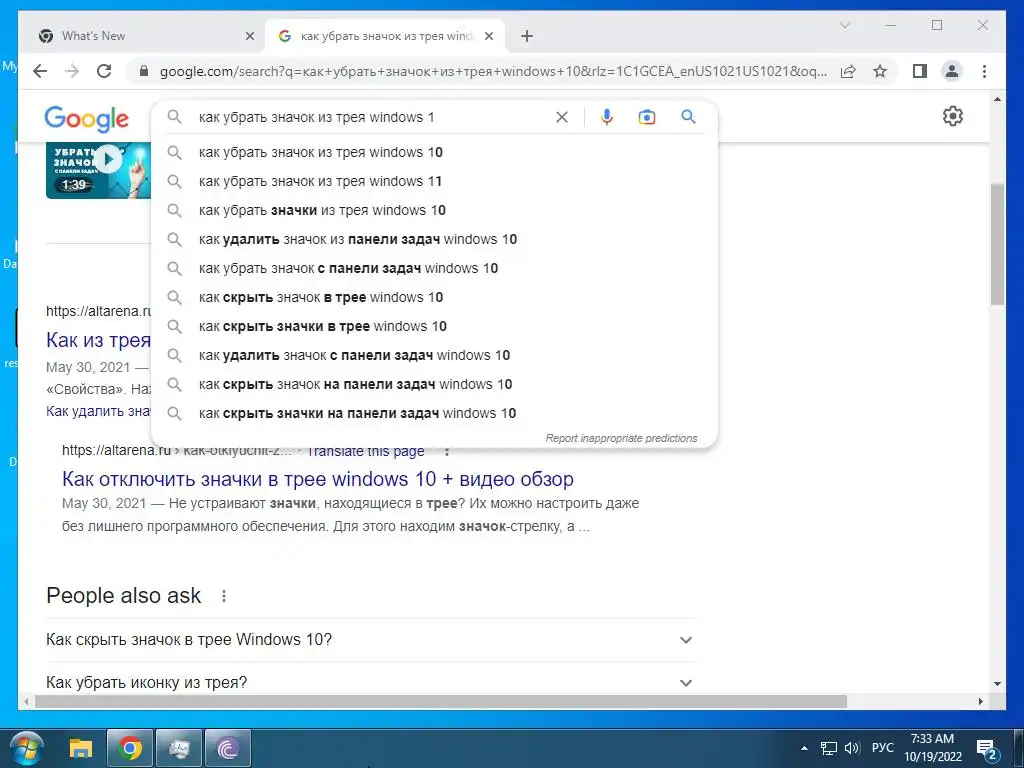Pick 'как удалить значок из панели задач' suggestion

434,239
